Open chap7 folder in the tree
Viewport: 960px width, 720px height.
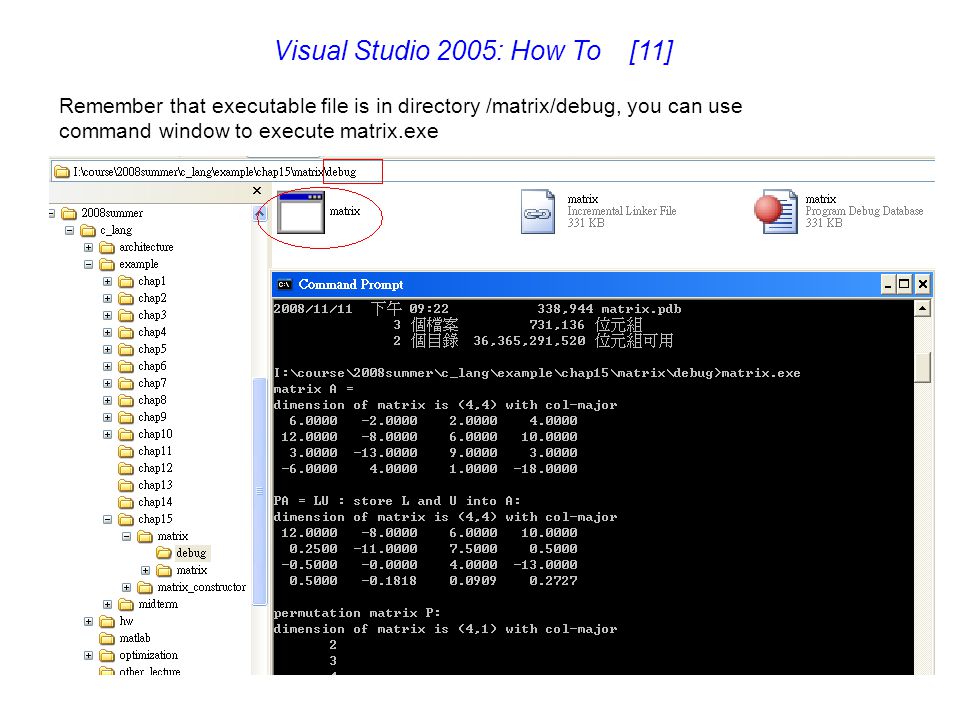point(152,383)
